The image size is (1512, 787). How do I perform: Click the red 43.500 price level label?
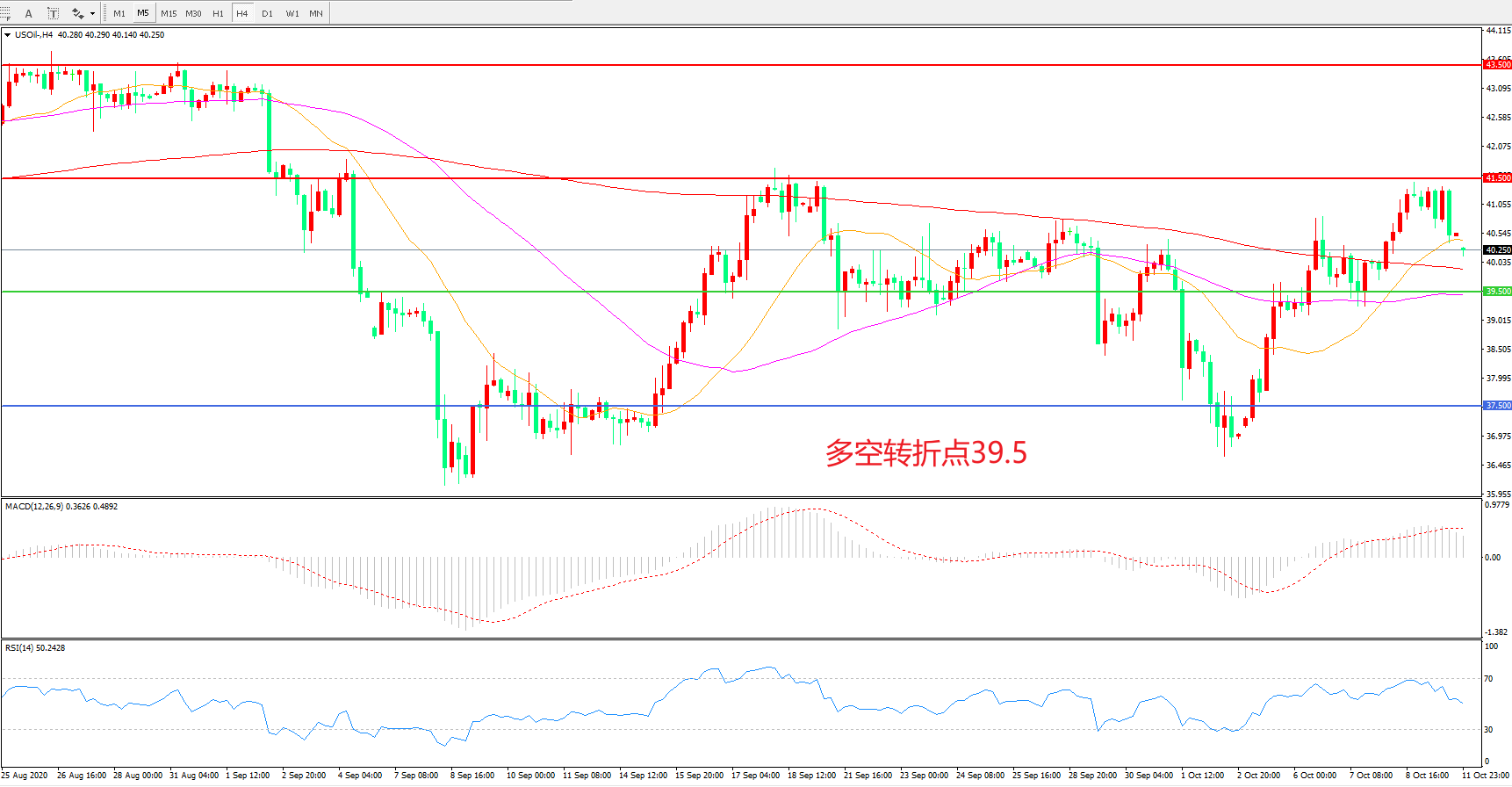(1497, 65)
